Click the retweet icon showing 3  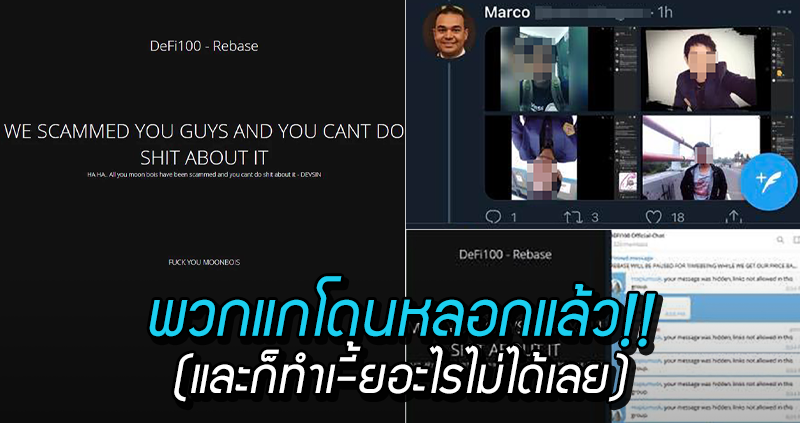click(573, 218)
